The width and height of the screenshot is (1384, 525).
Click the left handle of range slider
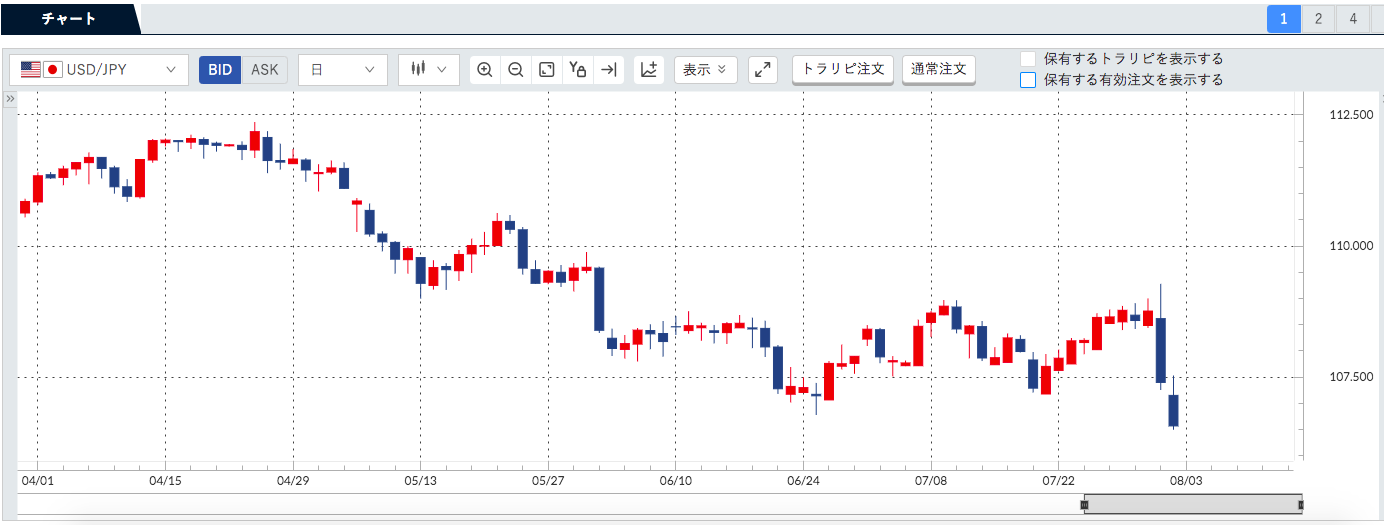coord(1084,505)
